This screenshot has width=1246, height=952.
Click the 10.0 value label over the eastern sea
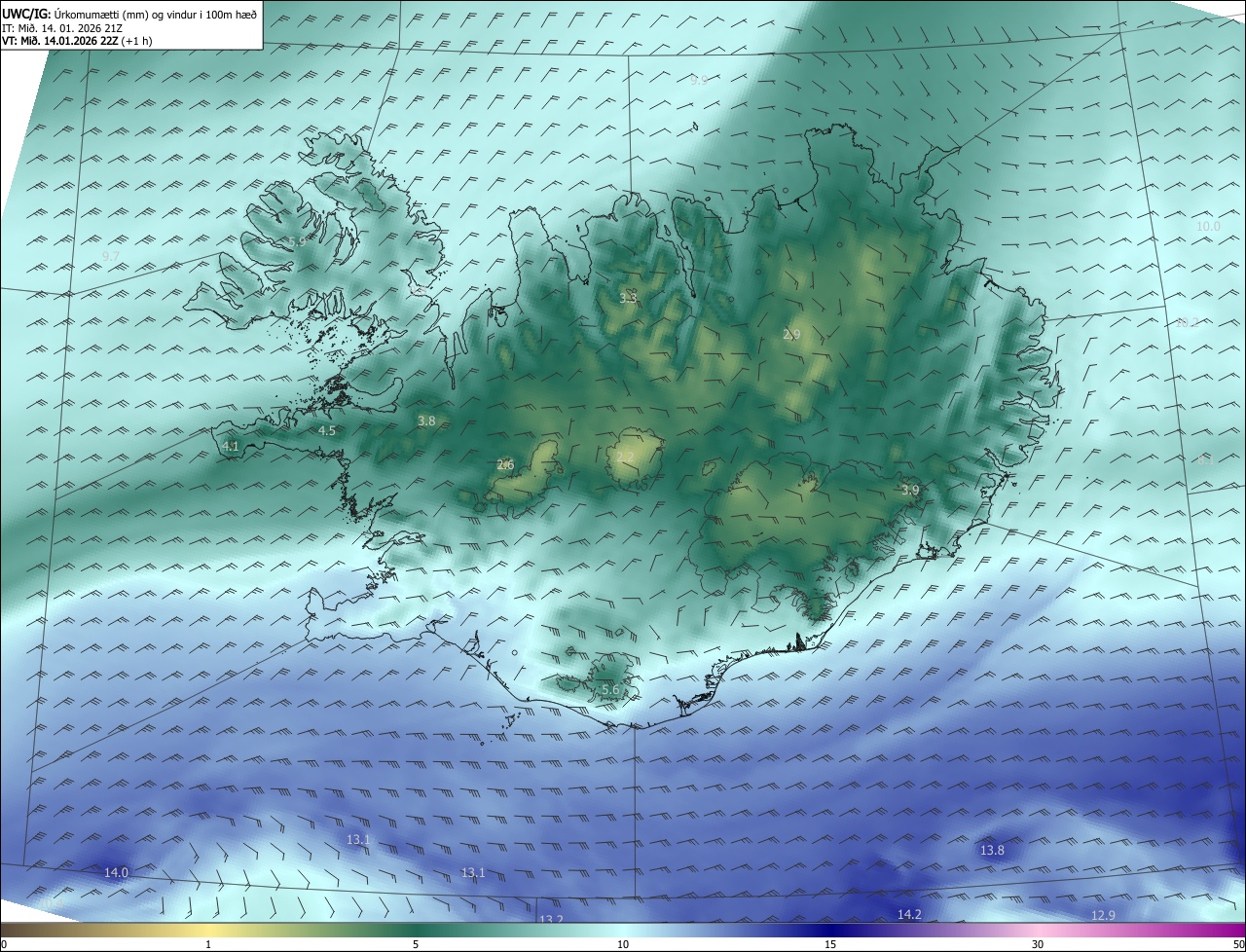point(1208,226)
